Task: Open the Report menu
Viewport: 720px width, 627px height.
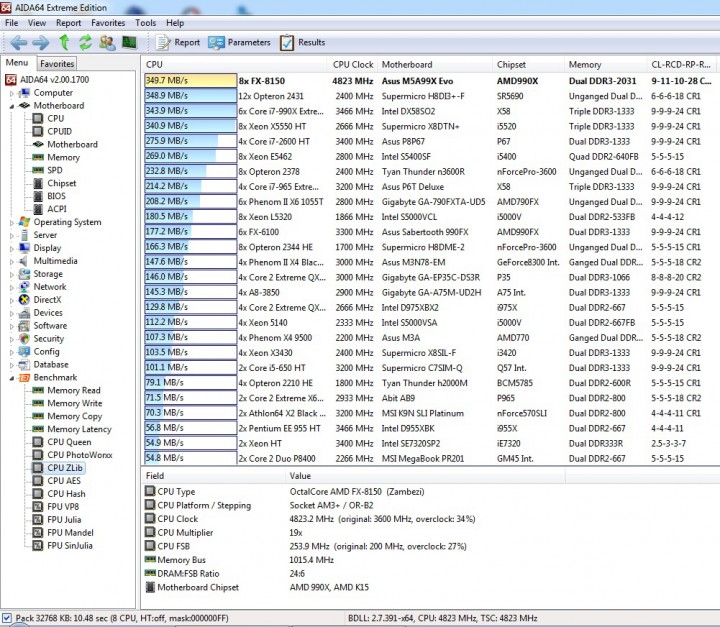Action: pos(68,23)
